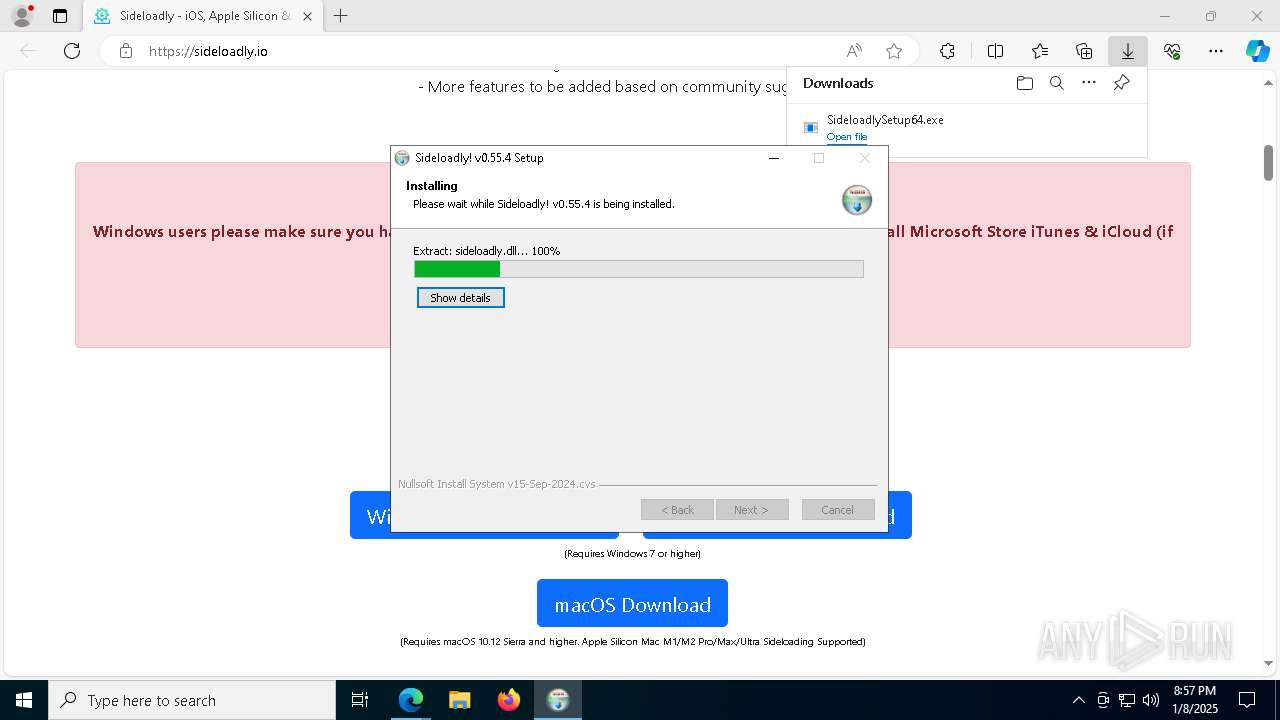The image size is (1280, 720).
Task: Close the Sideloadly browser tab
Action: [307, 16]
